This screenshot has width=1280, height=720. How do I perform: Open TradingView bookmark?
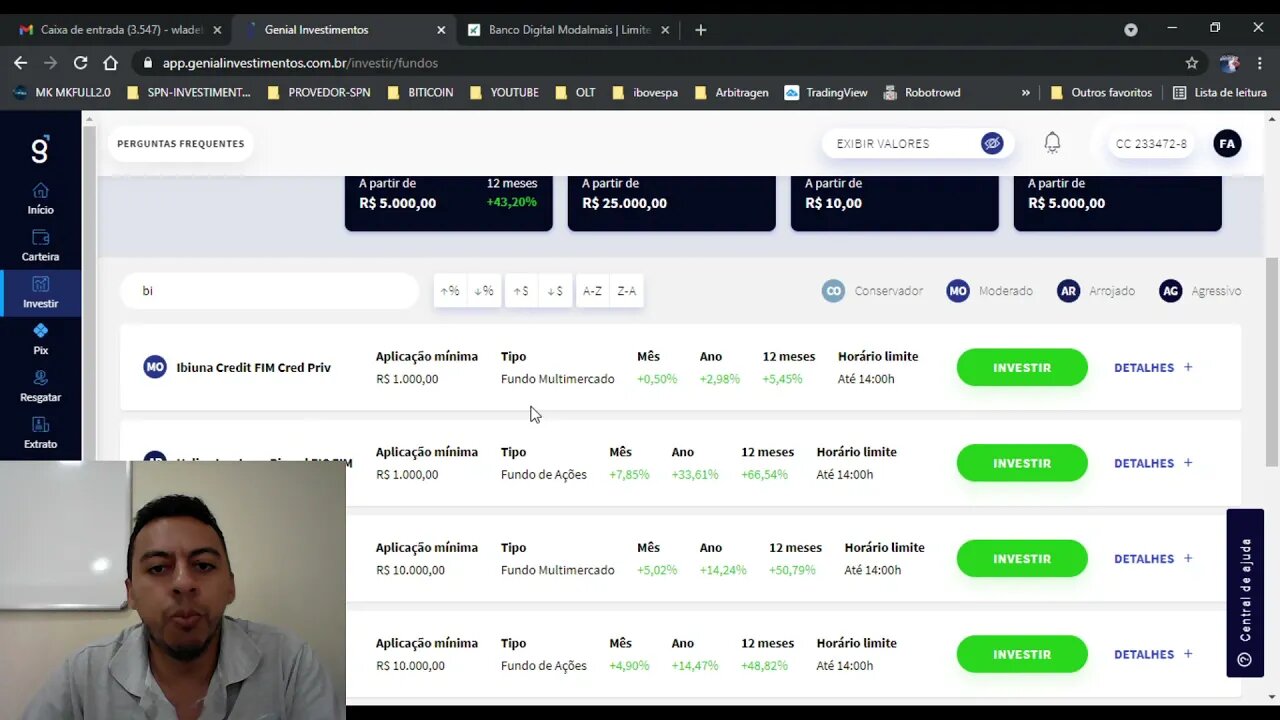point(826,92)
